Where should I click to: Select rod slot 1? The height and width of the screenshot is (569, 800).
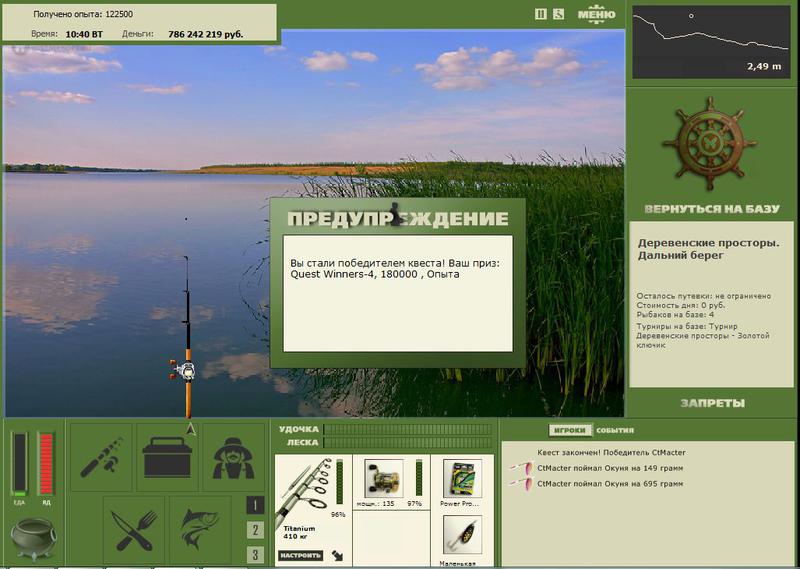[x=255, y=505]
